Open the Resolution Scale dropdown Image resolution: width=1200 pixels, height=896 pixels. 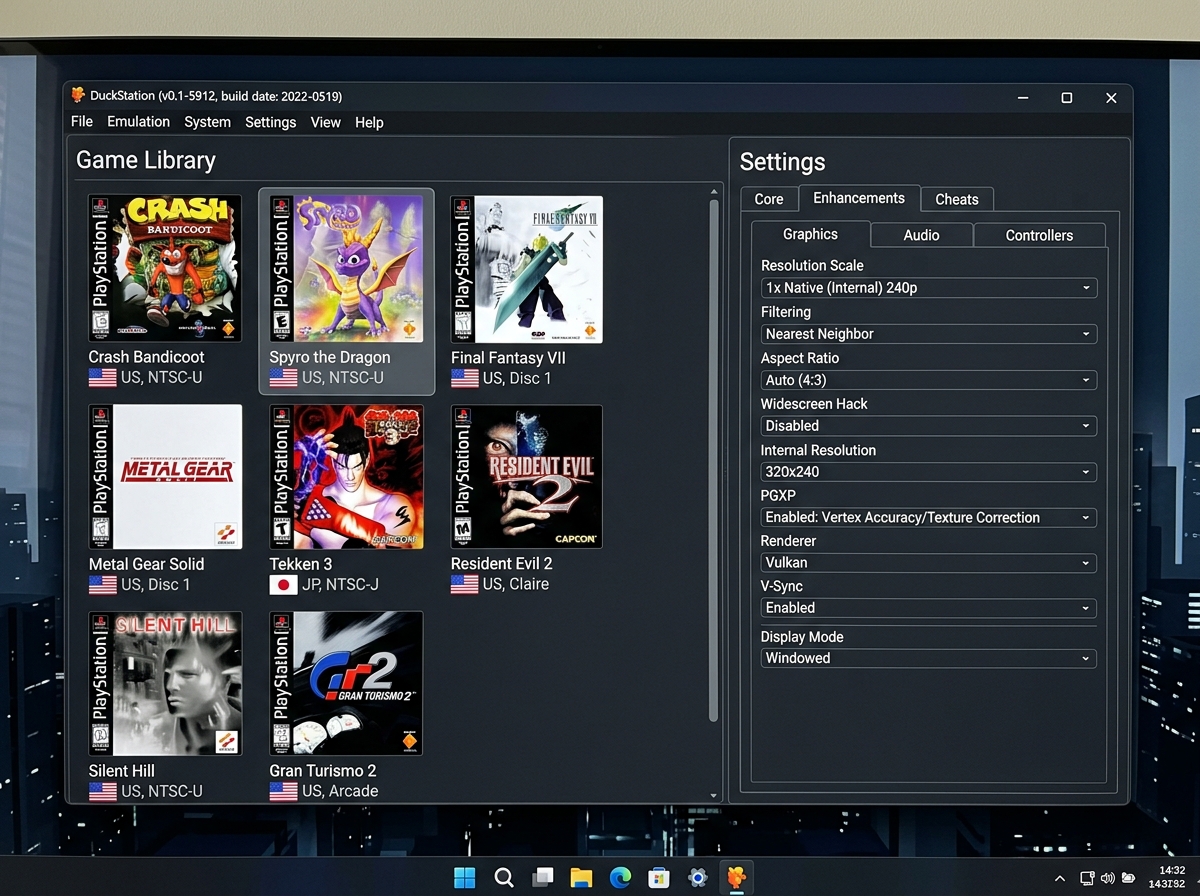coord(928,287)
